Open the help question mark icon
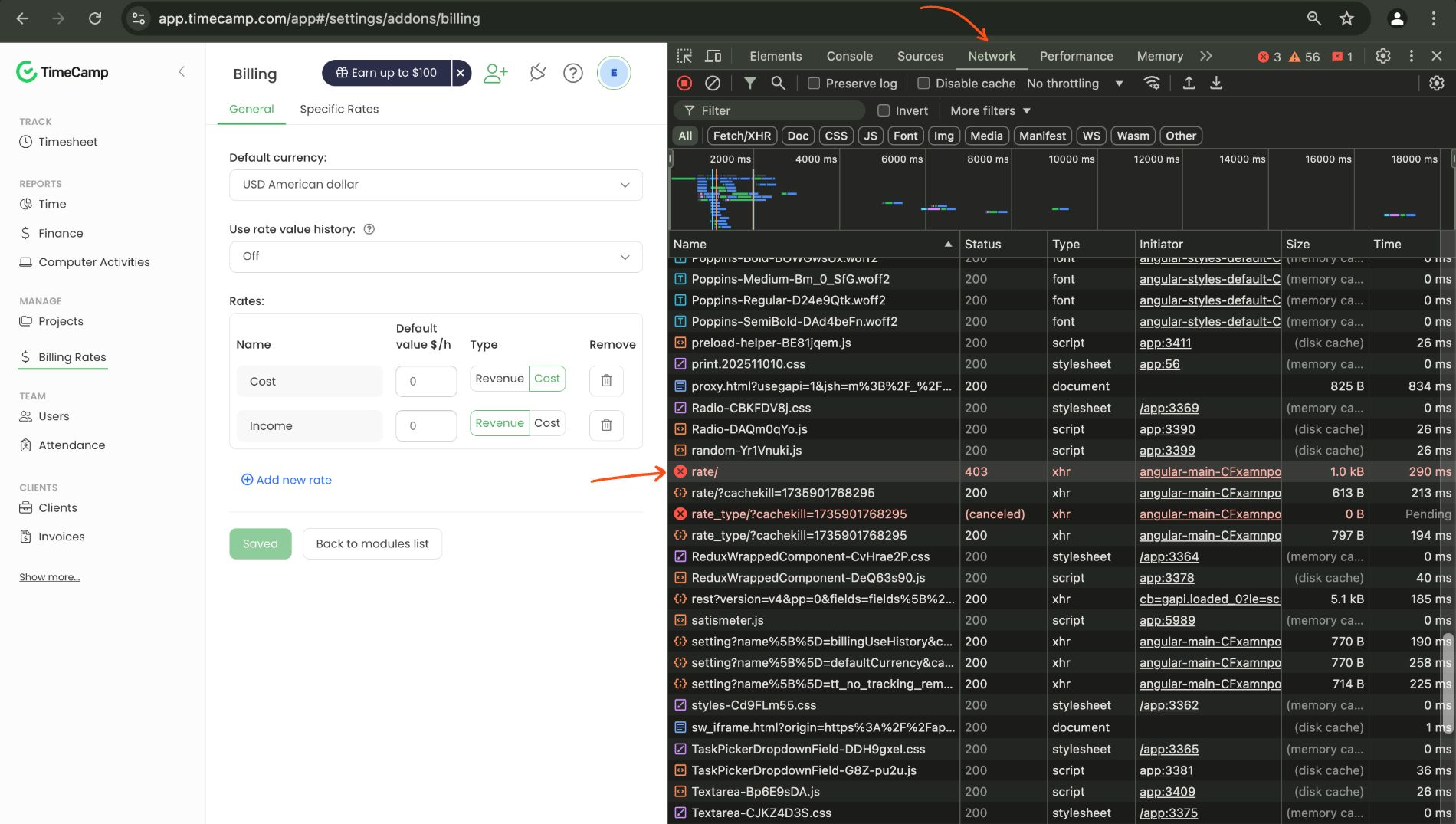The height and width of the screenshot is (824, 1456). [572, 73]
